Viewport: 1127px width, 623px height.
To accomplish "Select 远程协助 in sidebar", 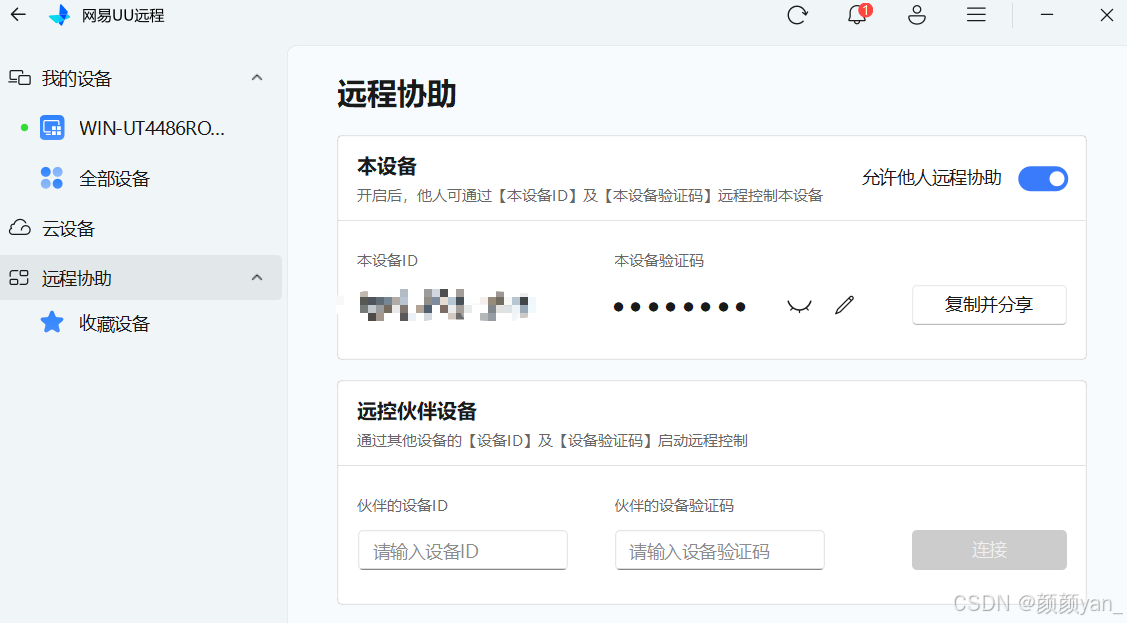I will [141, 277].
